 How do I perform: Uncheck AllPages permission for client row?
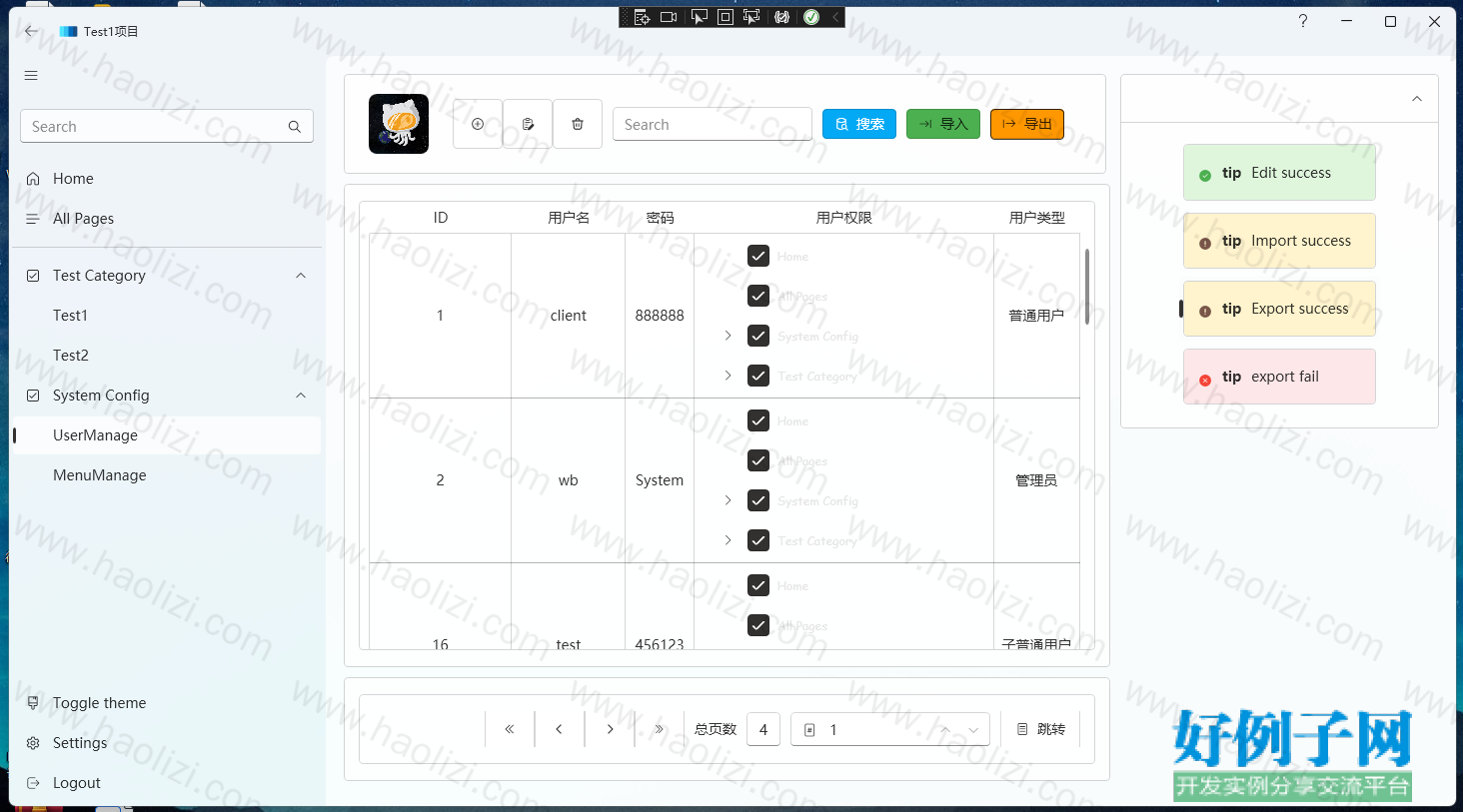(758, 296)
